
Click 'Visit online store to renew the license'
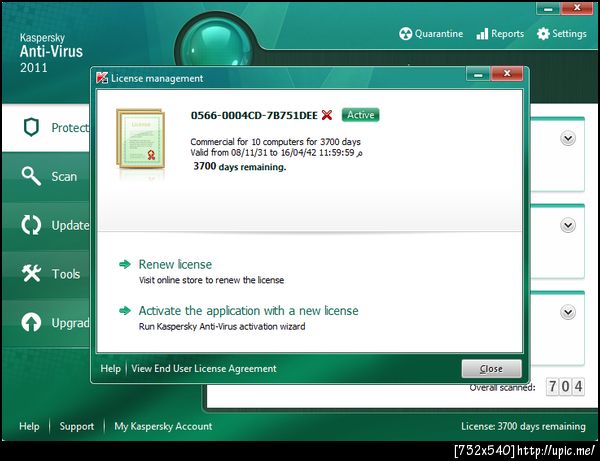(211, 280)
